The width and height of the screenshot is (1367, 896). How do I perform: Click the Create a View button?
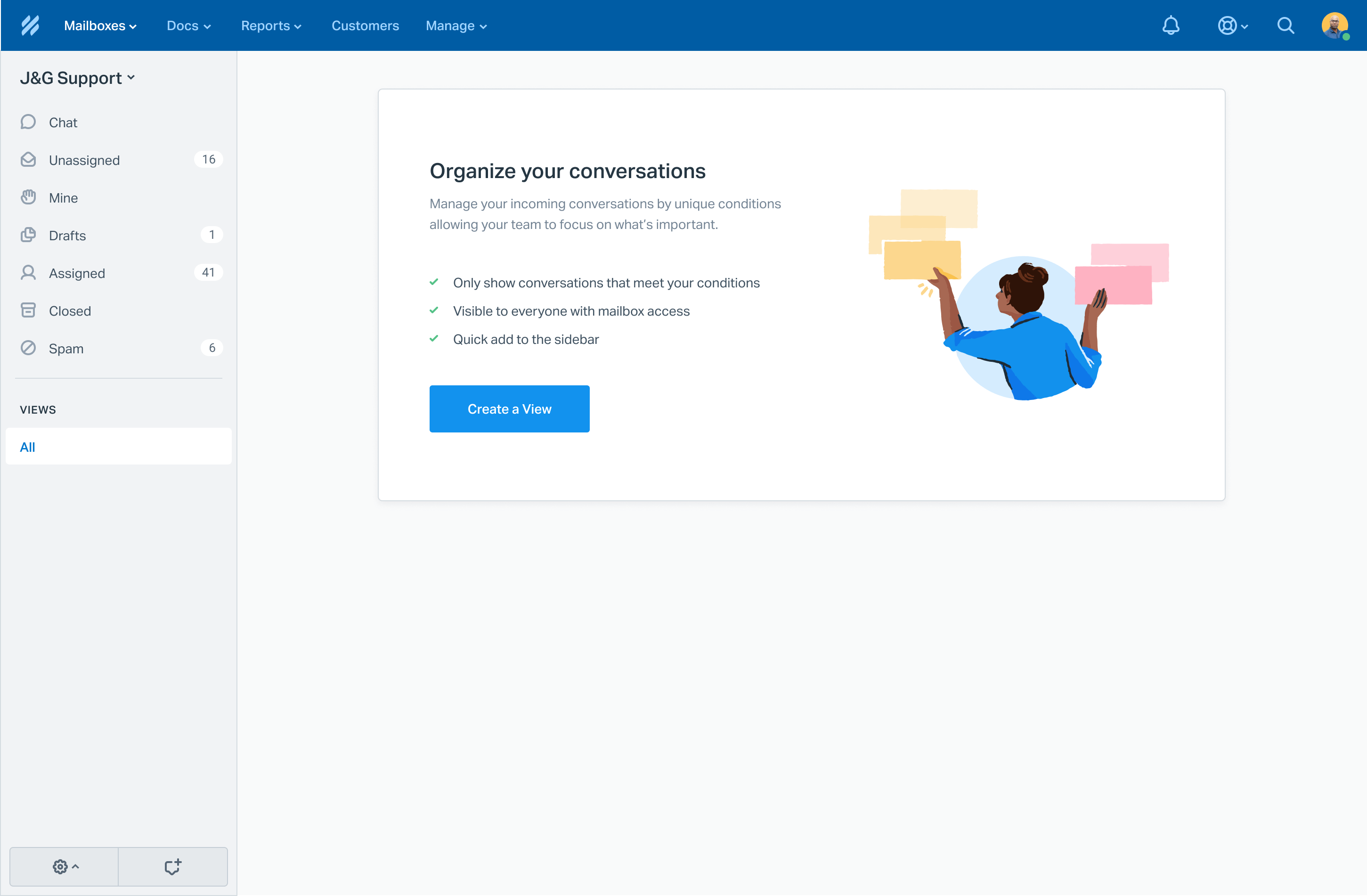pos(509,408)
